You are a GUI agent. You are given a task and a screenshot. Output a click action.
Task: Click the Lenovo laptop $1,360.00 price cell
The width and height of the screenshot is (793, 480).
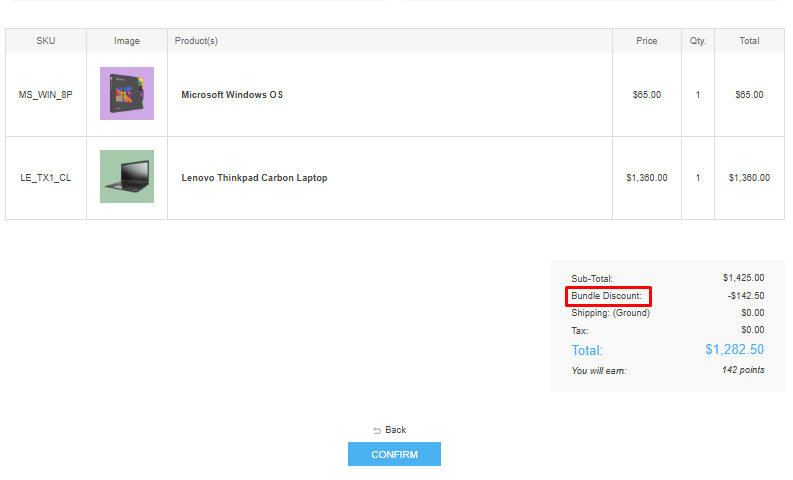pos(647,178)
